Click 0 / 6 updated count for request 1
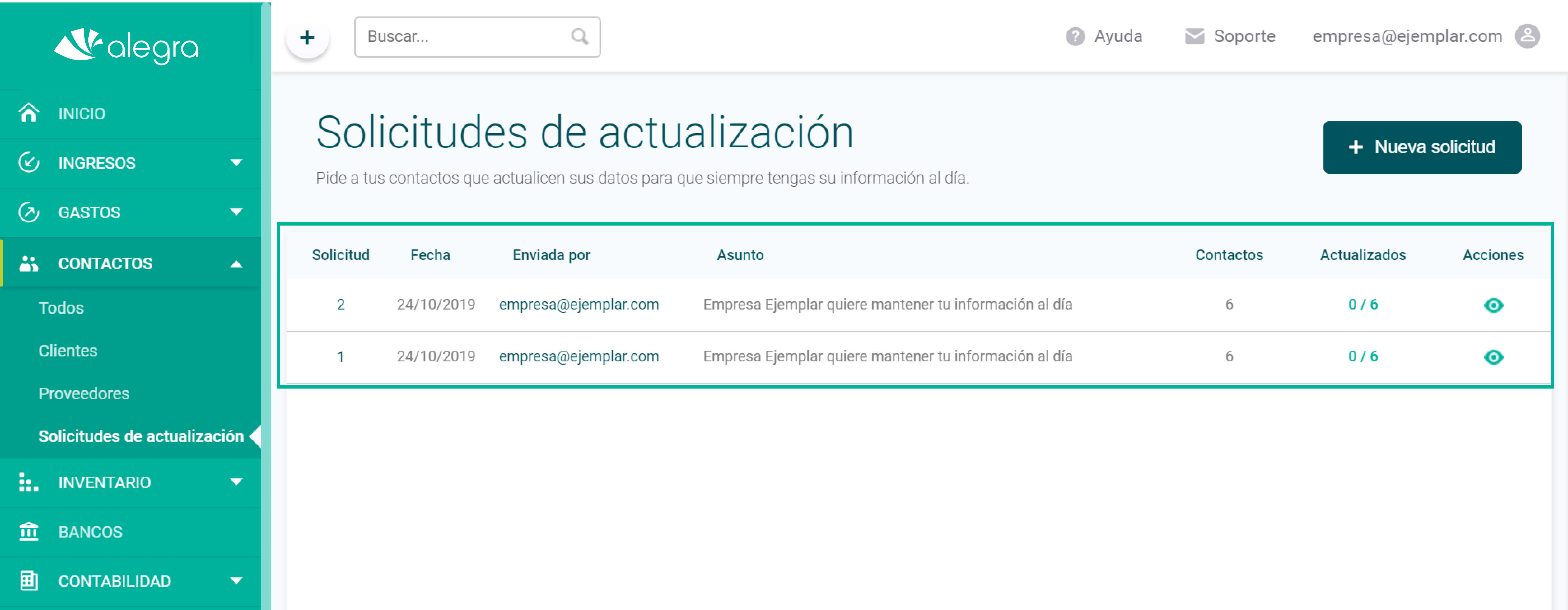The height and width of the screenshot is (610, 1568). click(x=1363, y=356)
